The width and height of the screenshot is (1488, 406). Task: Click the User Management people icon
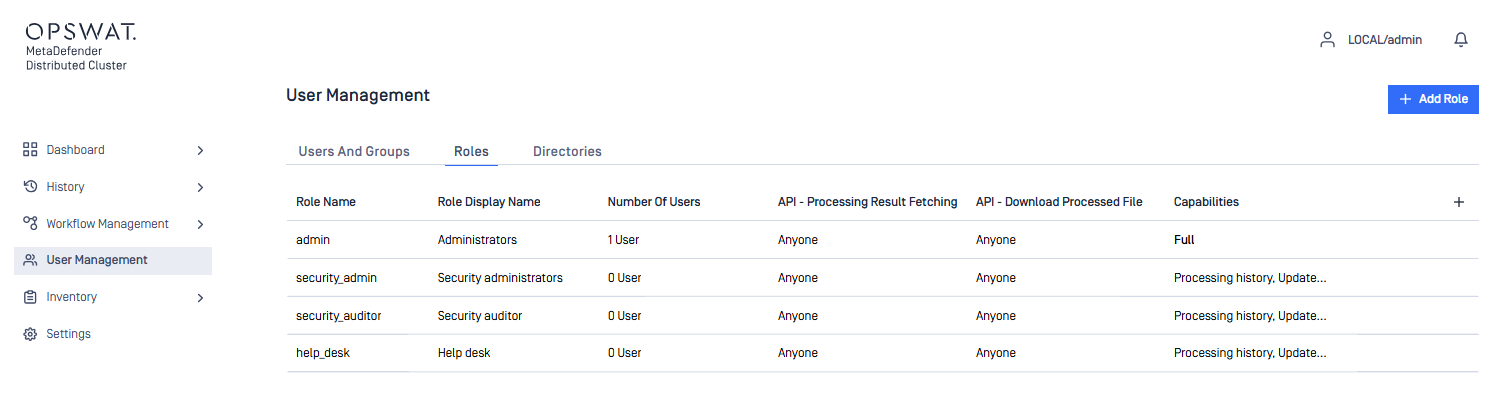(x=30, y=260)
